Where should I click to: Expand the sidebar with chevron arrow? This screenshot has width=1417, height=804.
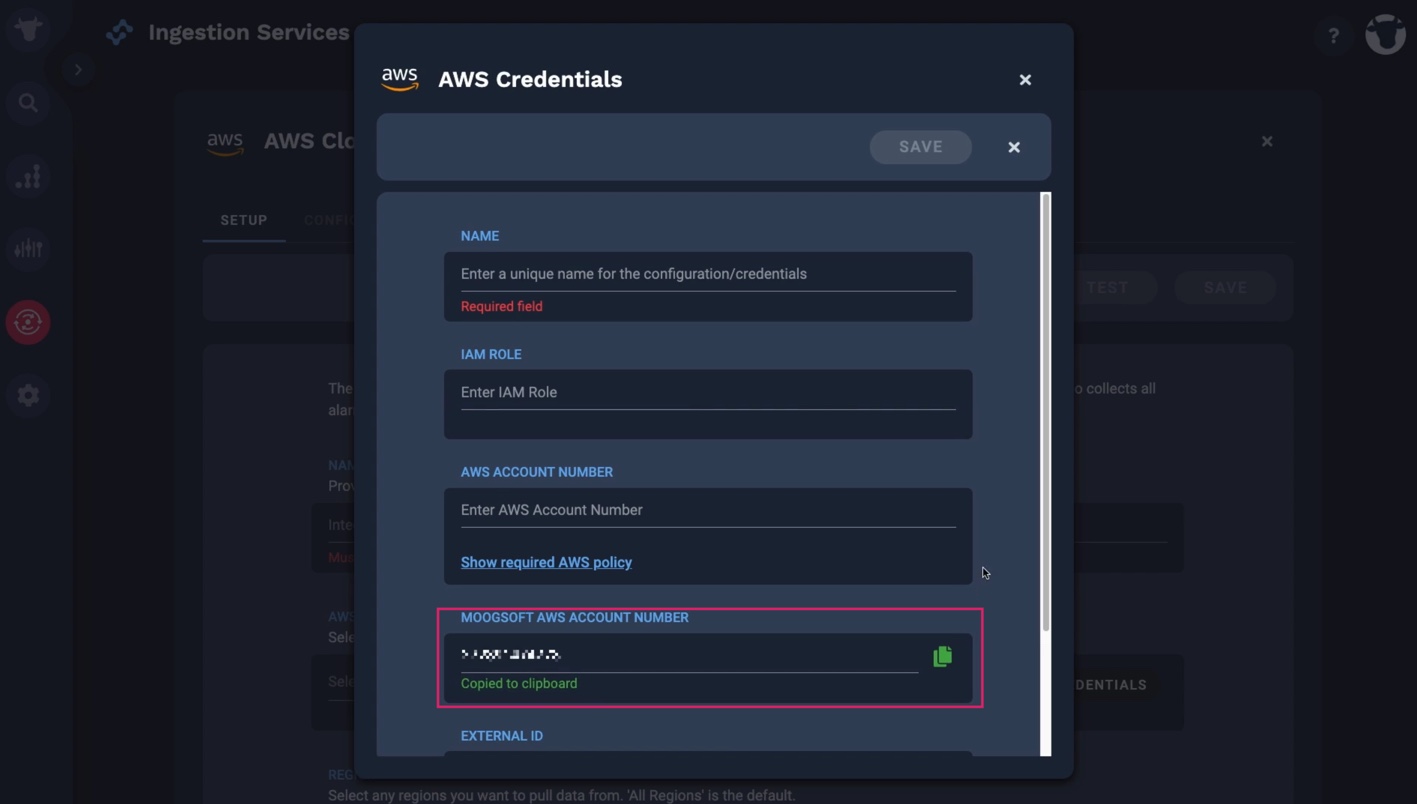(78, 70)
